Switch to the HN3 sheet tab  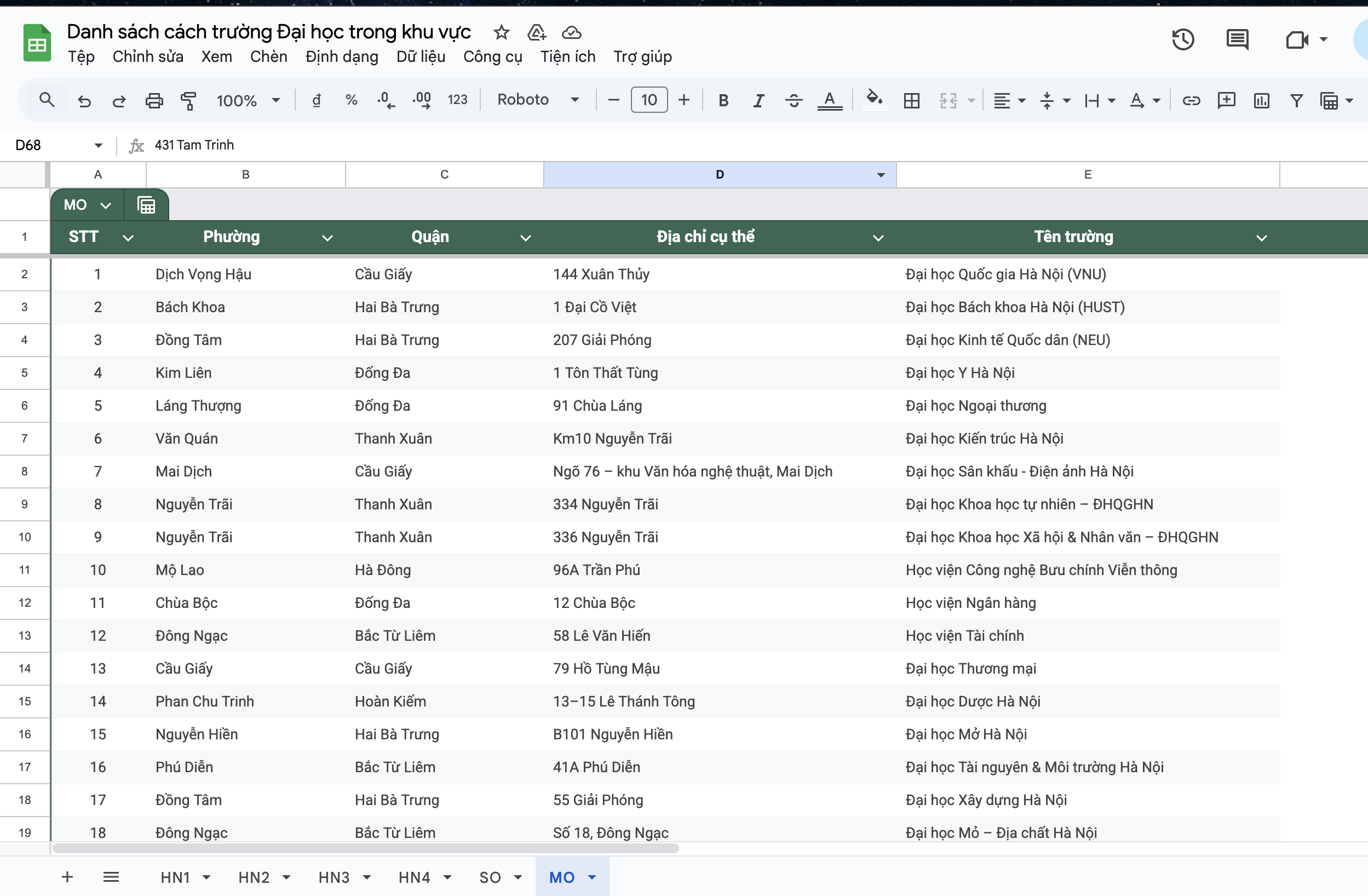tap(334, 877)
